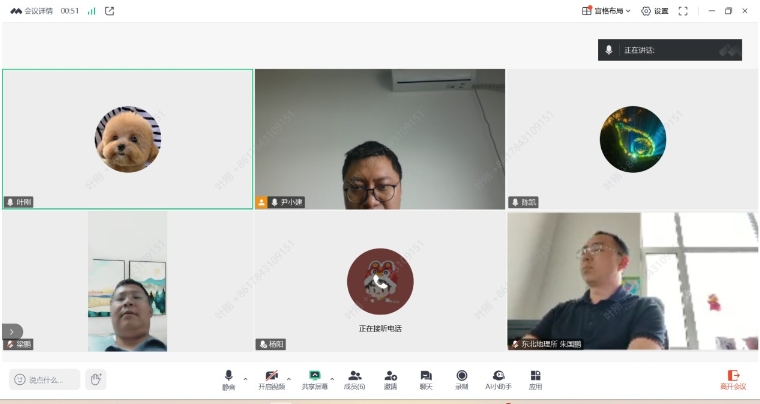
Task: Click the 说点什么 chat input field
Action: (x=46, y=379)
